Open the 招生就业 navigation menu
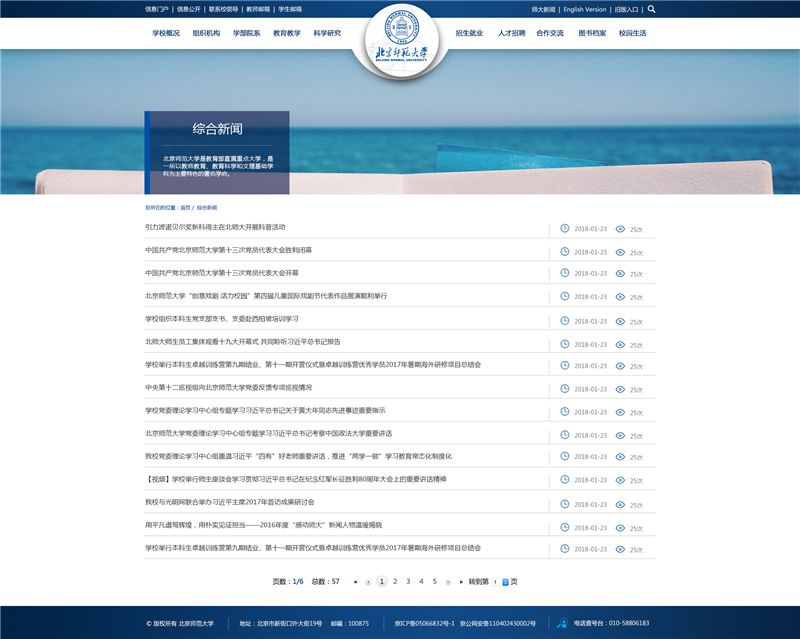This screenshot has width=800, height=639. click(469, 33)
